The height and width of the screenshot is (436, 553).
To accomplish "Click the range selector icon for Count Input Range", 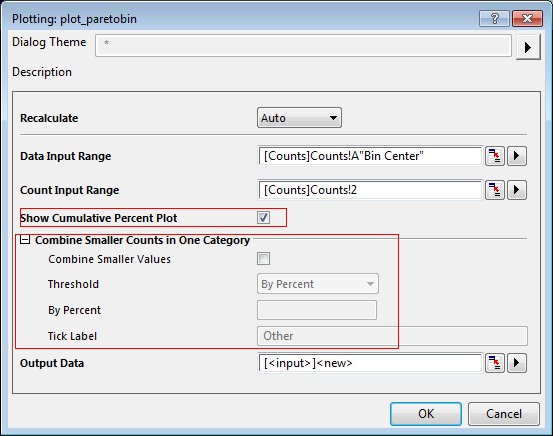I will tap(495, 190).
